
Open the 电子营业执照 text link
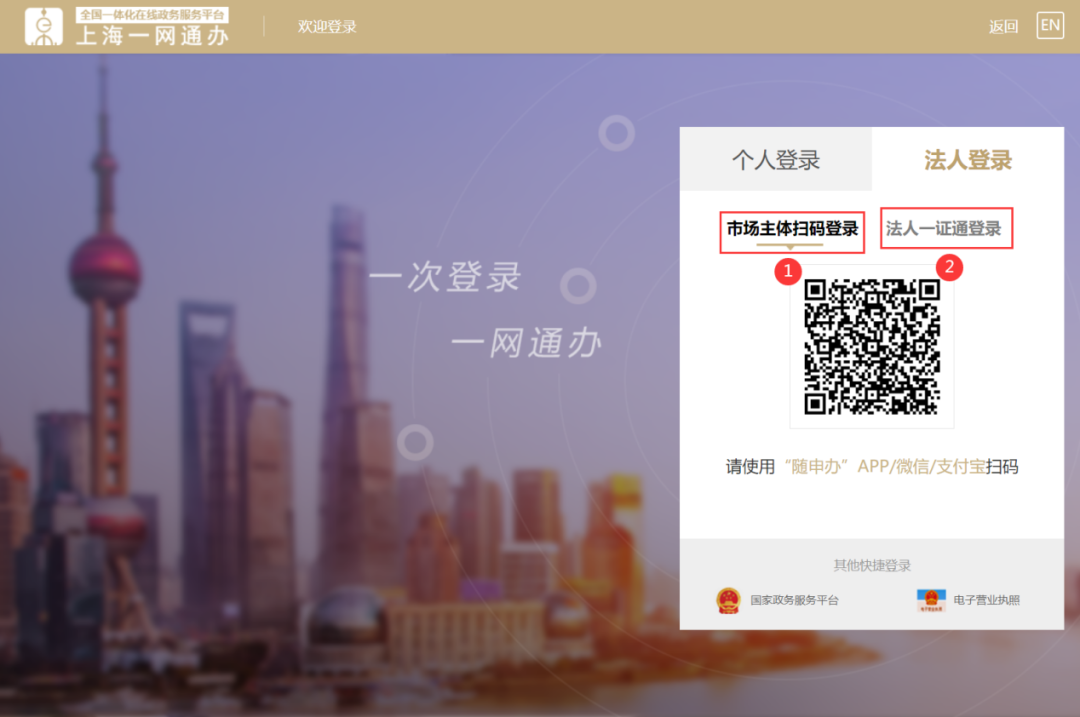[986, 600]
